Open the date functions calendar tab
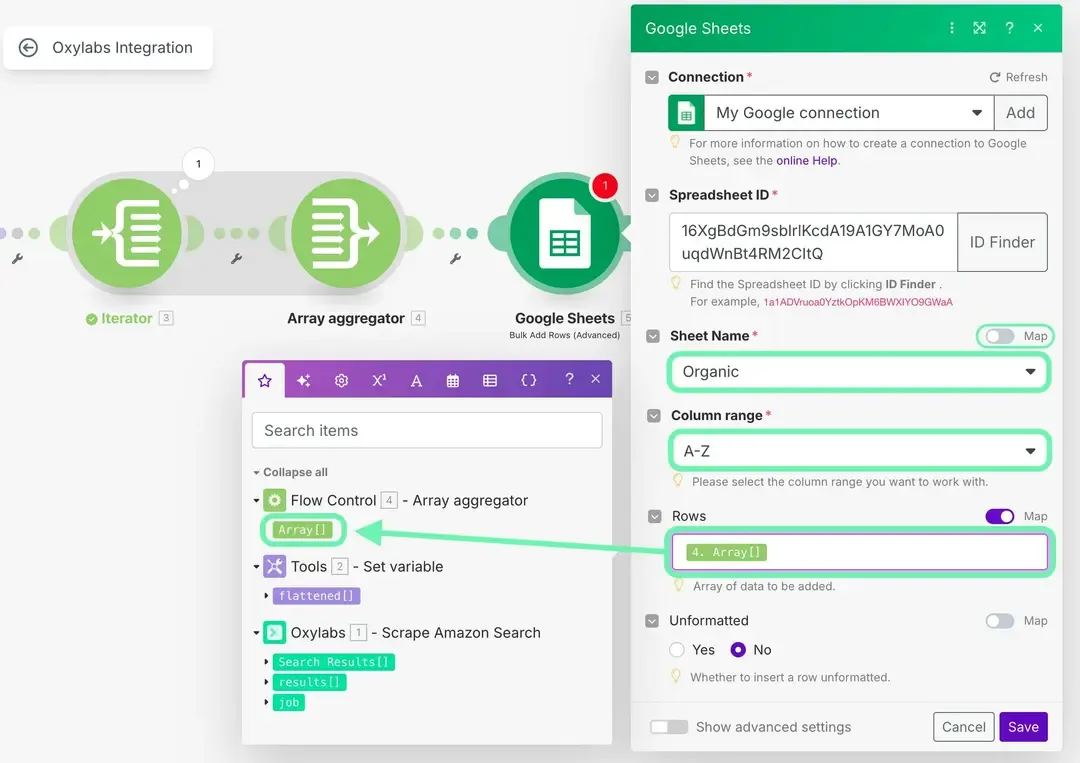1080x763 pixels. point(453,380)
